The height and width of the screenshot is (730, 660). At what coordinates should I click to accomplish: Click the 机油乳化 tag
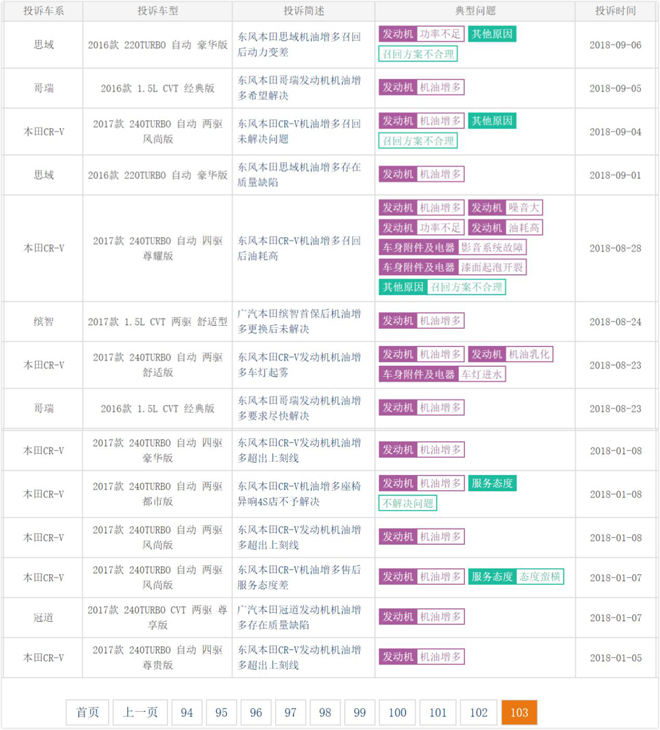tap(529, 354)
